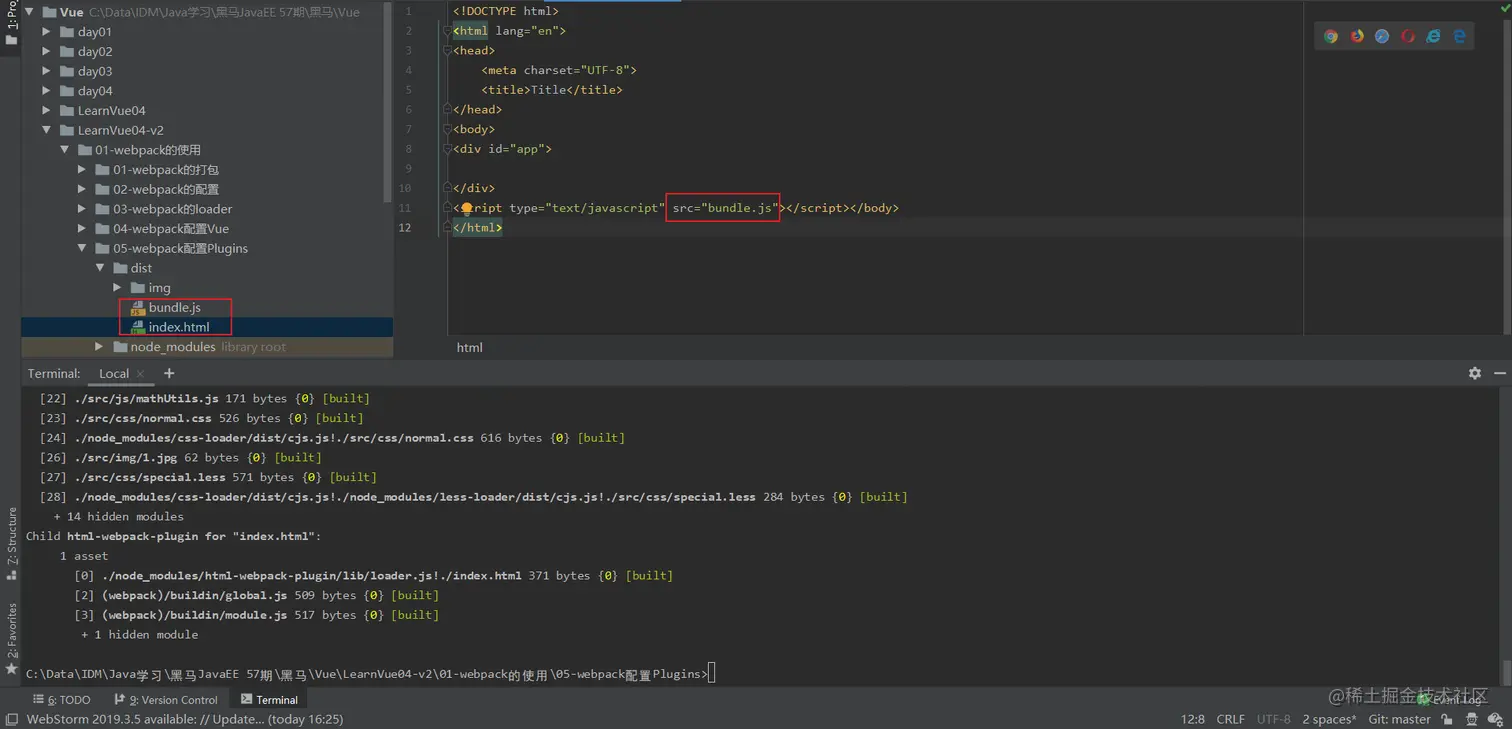Expand the img folder
The height and width of the screenshot is (729, 1512).
pyautogui.click(x=118, y=288)
